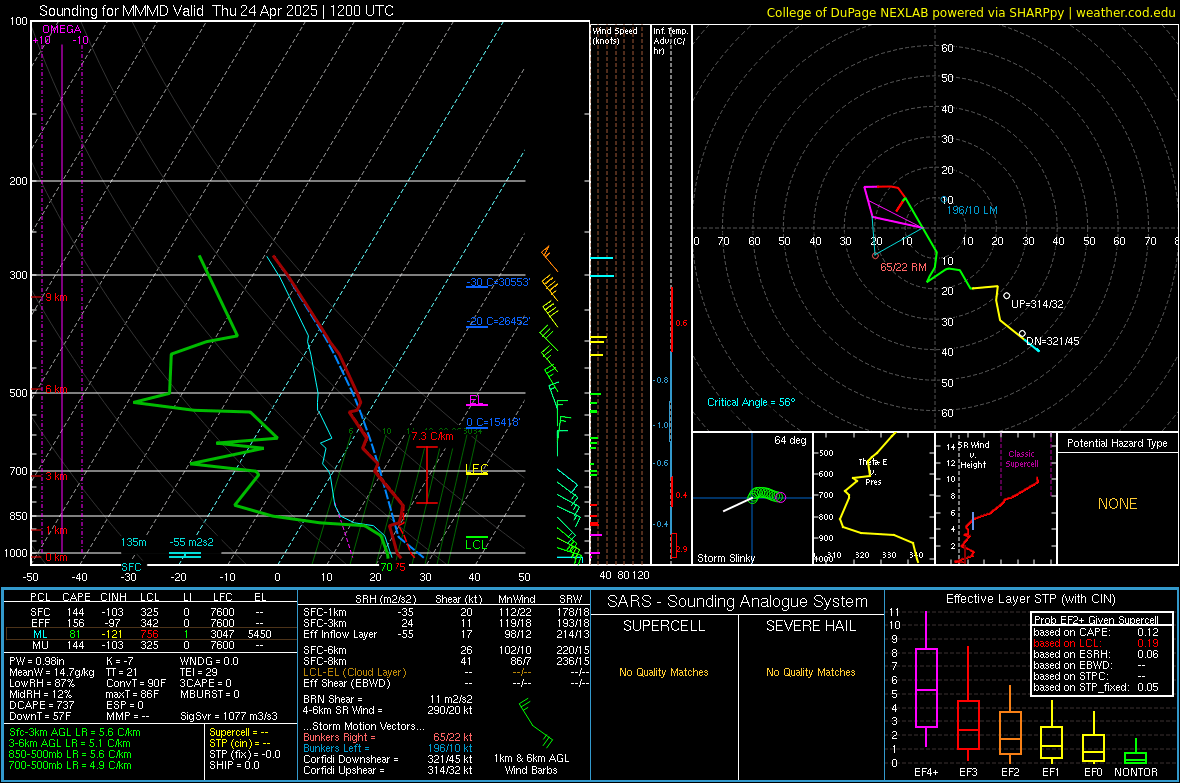Click 'No Quality Matches' under SEVERE HAIL

[810, 672]
